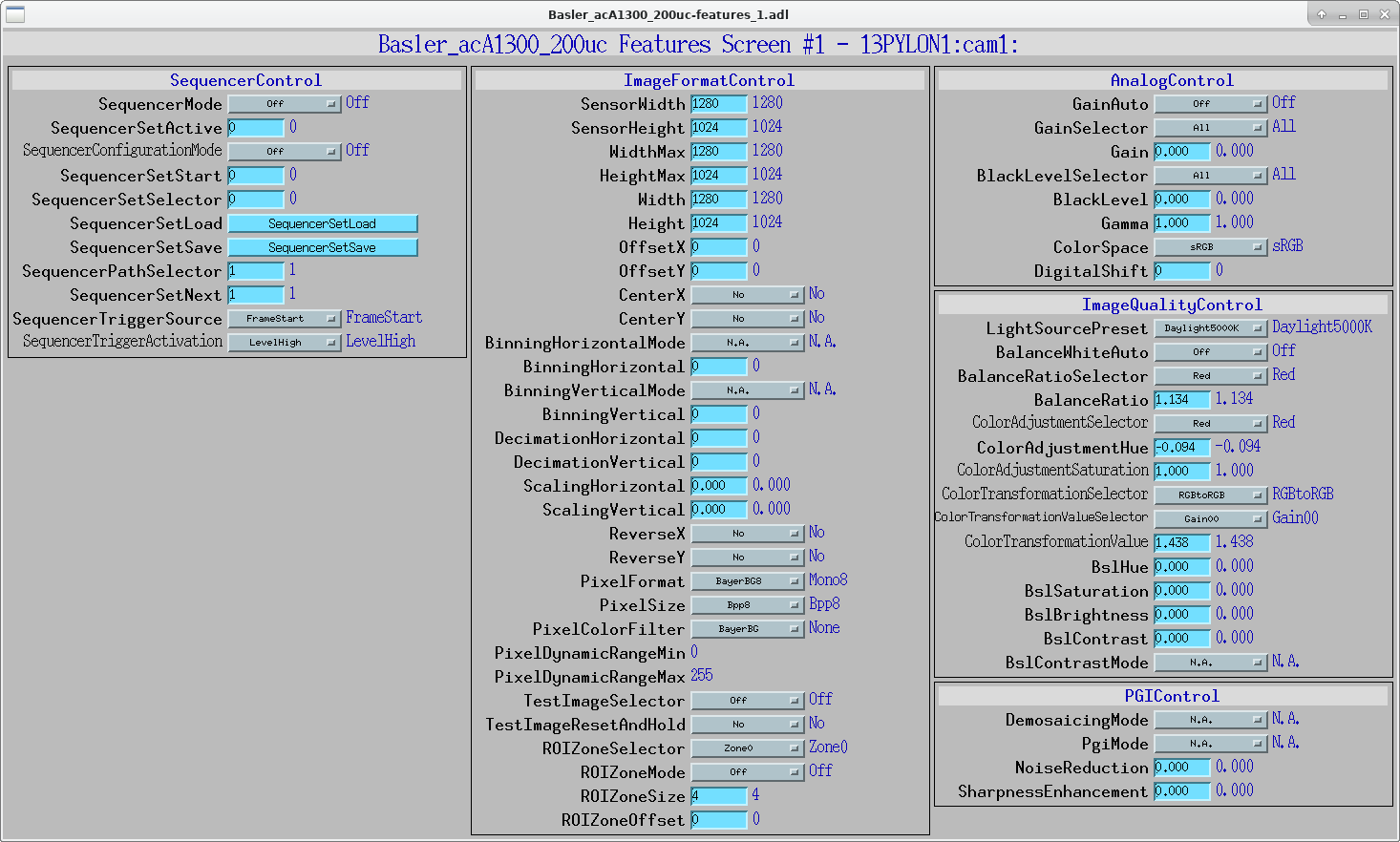Open the PgiMode dropdown
Viewport: 1400px width, 842px height.
point(1211,743)
